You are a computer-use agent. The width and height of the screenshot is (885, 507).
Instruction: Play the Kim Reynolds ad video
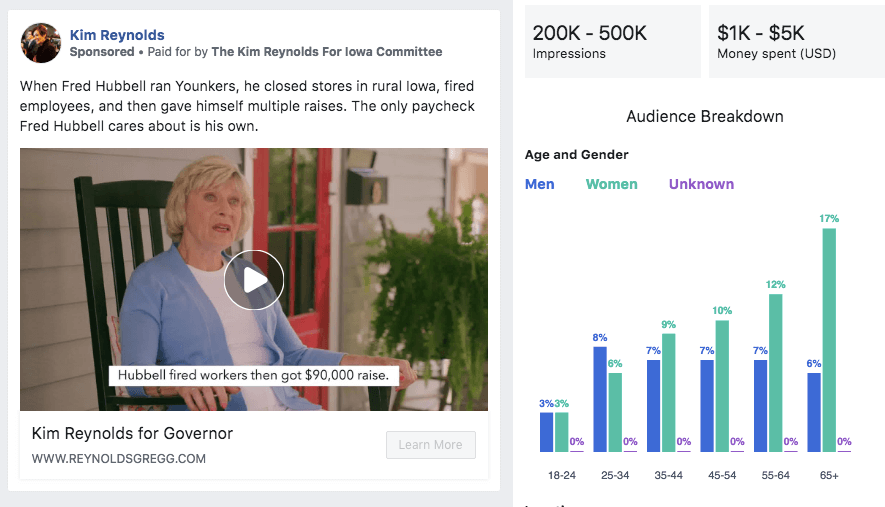pos(254,280)
